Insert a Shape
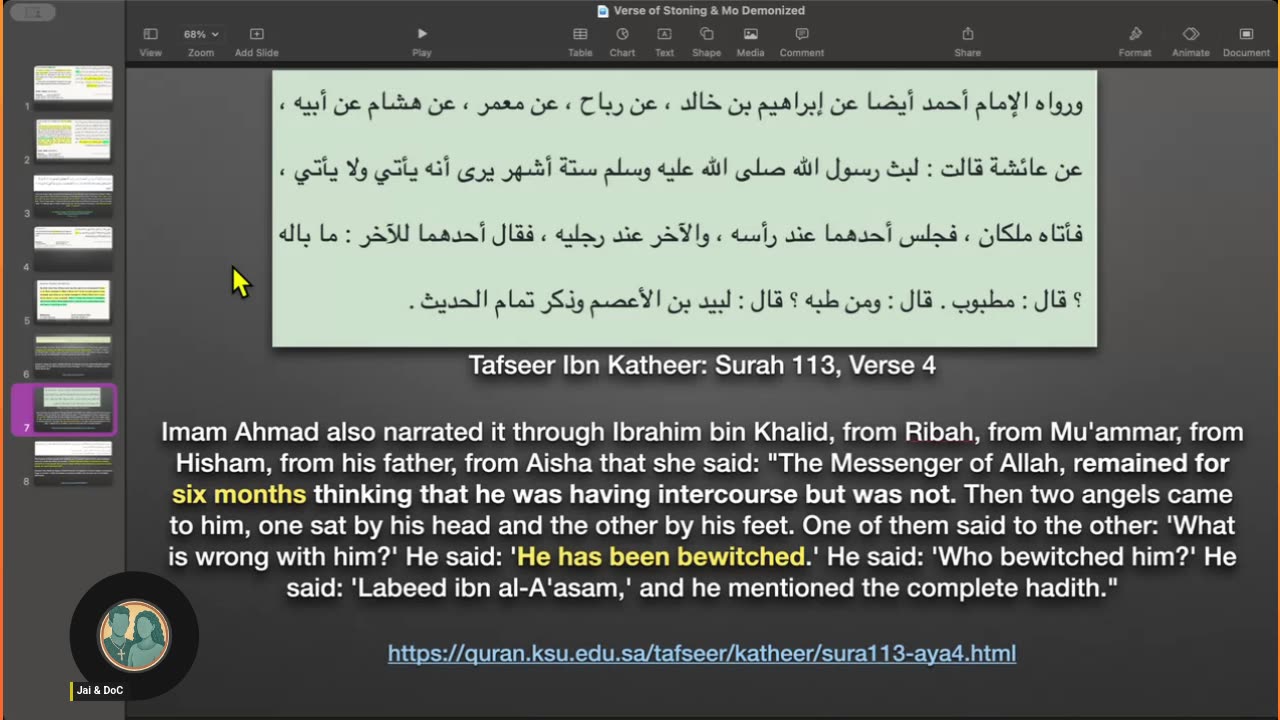The image size is (1280, 720). click(706, 41)
